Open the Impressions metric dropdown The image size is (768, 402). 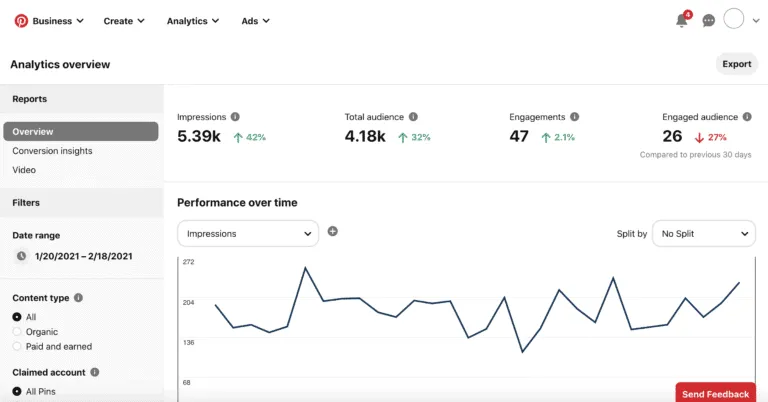coord(248,234)
